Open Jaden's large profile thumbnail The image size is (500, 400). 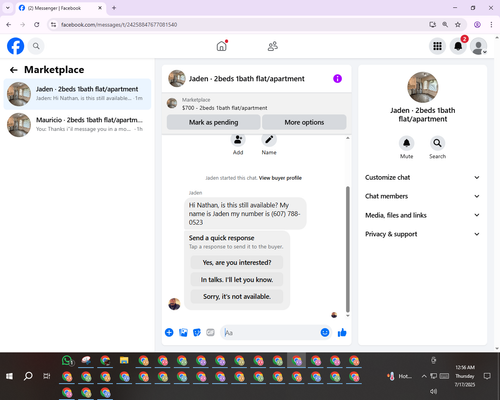423,87
